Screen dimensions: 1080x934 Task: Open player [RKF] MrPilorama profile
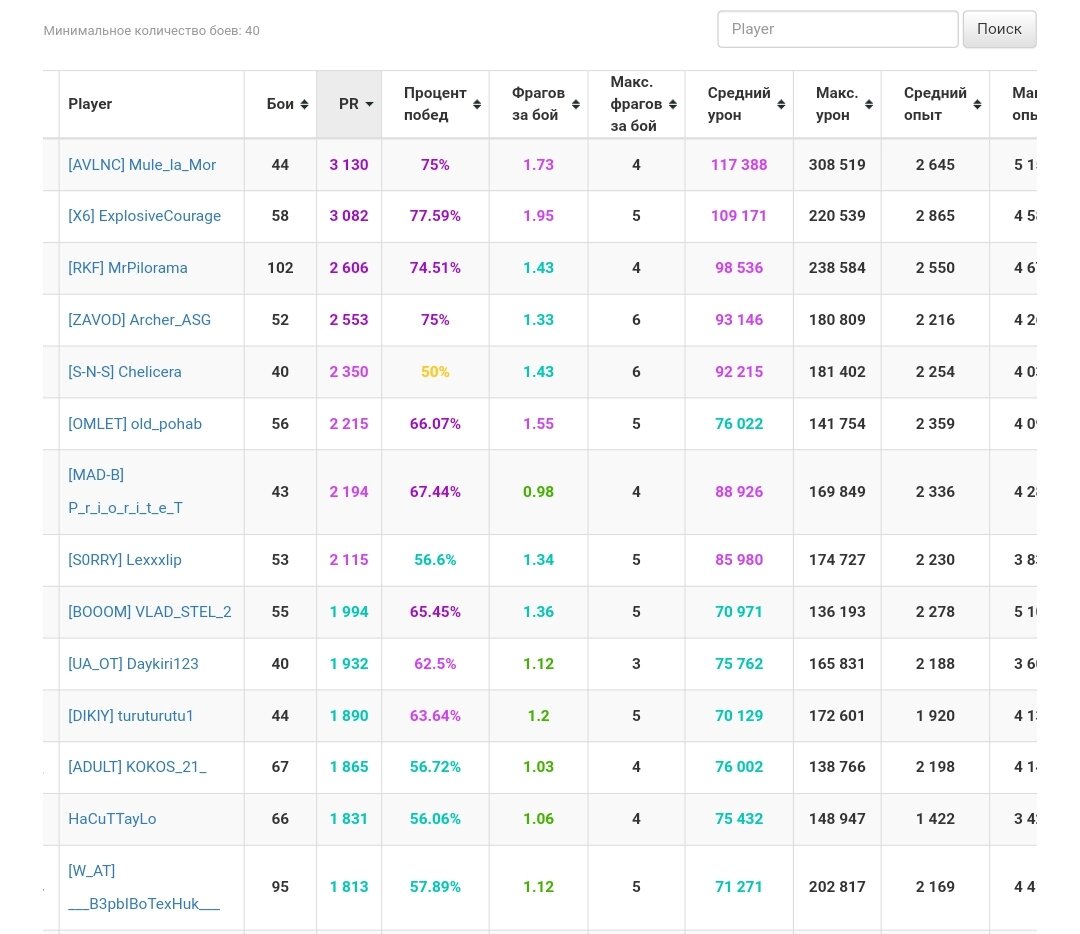[127, 267]
